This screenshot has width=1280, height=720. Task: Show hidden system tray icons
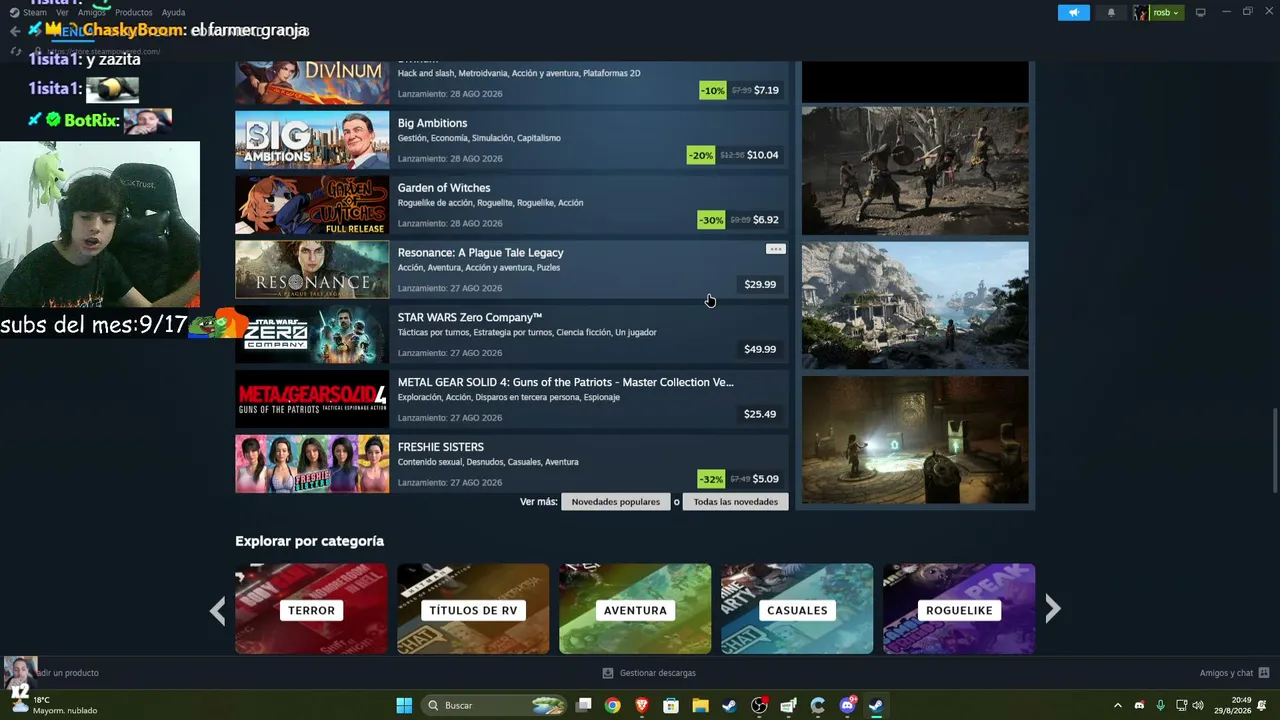(1118, 705)
